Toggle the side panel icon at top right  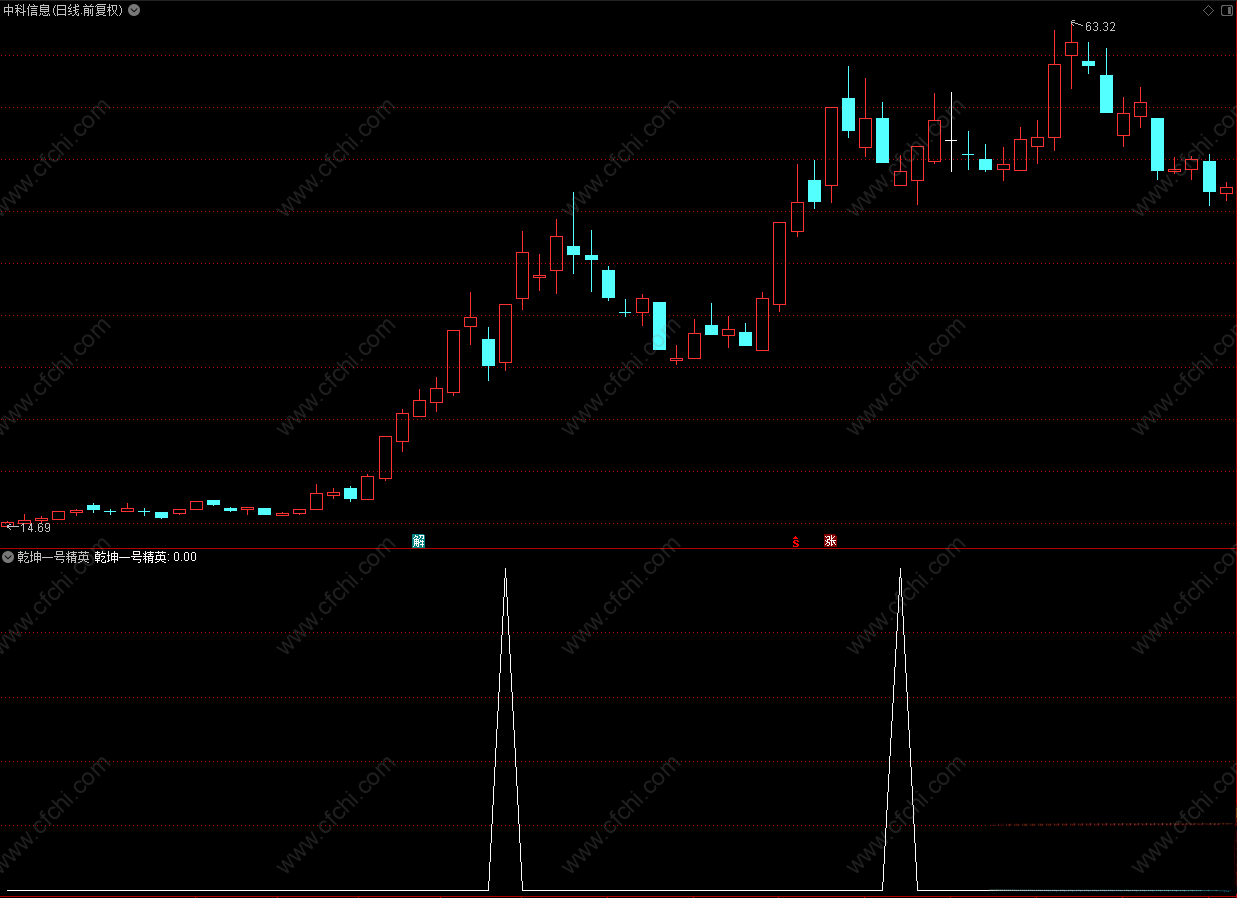click(x=1227, y=10)
